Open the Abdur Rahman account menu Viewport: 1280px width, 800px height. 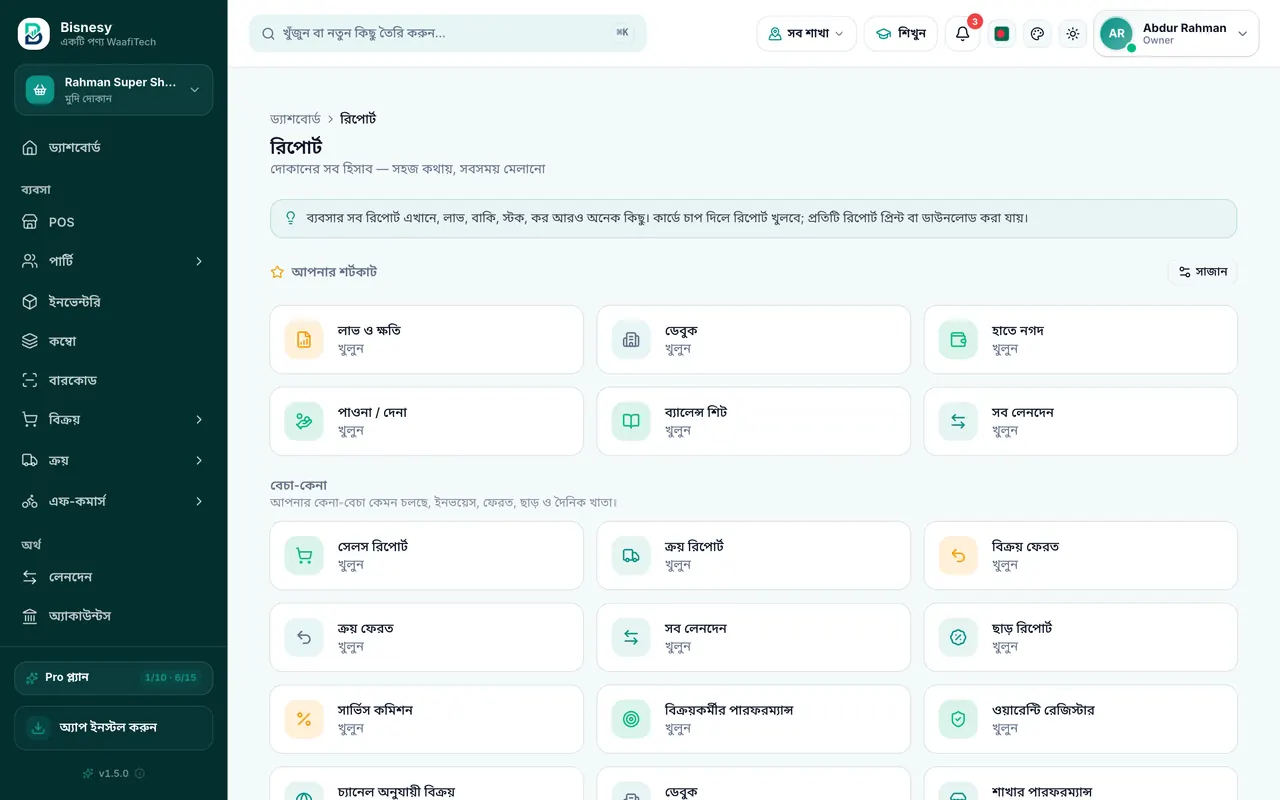[x=1176, y=34]
